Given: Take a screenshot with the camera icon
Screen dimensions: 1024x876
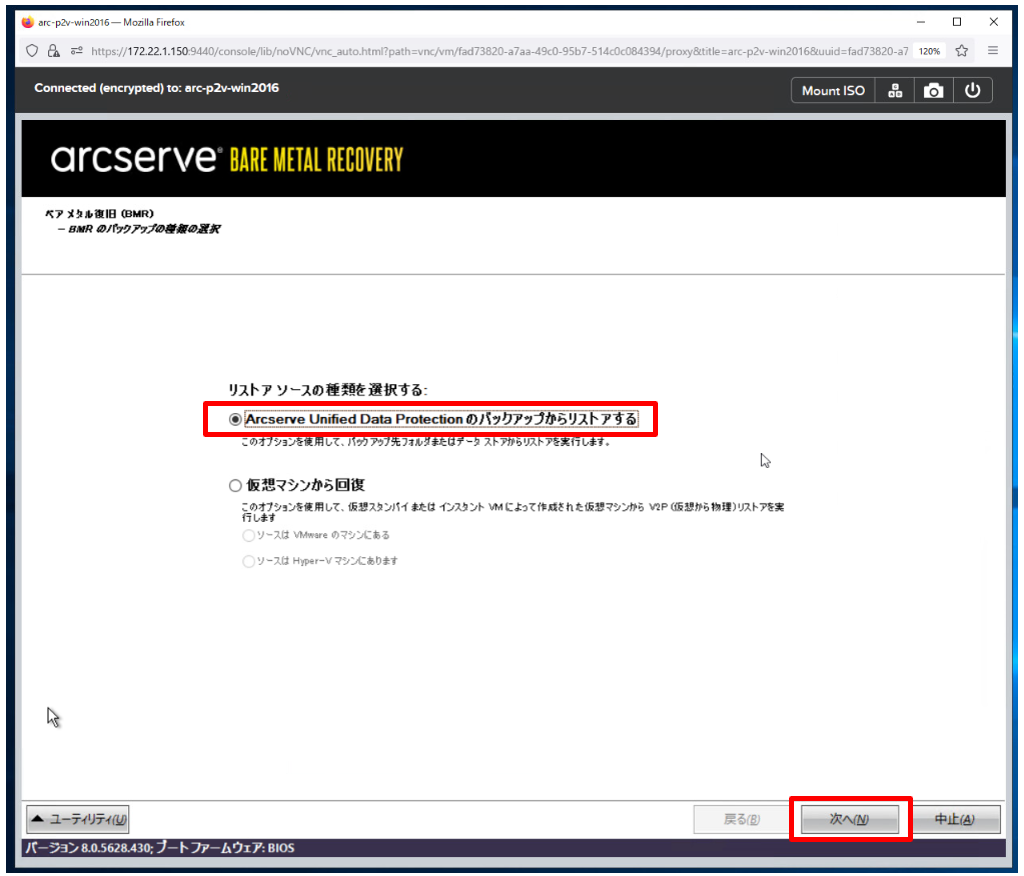Looking at the screenshot, I should point(933,91).
